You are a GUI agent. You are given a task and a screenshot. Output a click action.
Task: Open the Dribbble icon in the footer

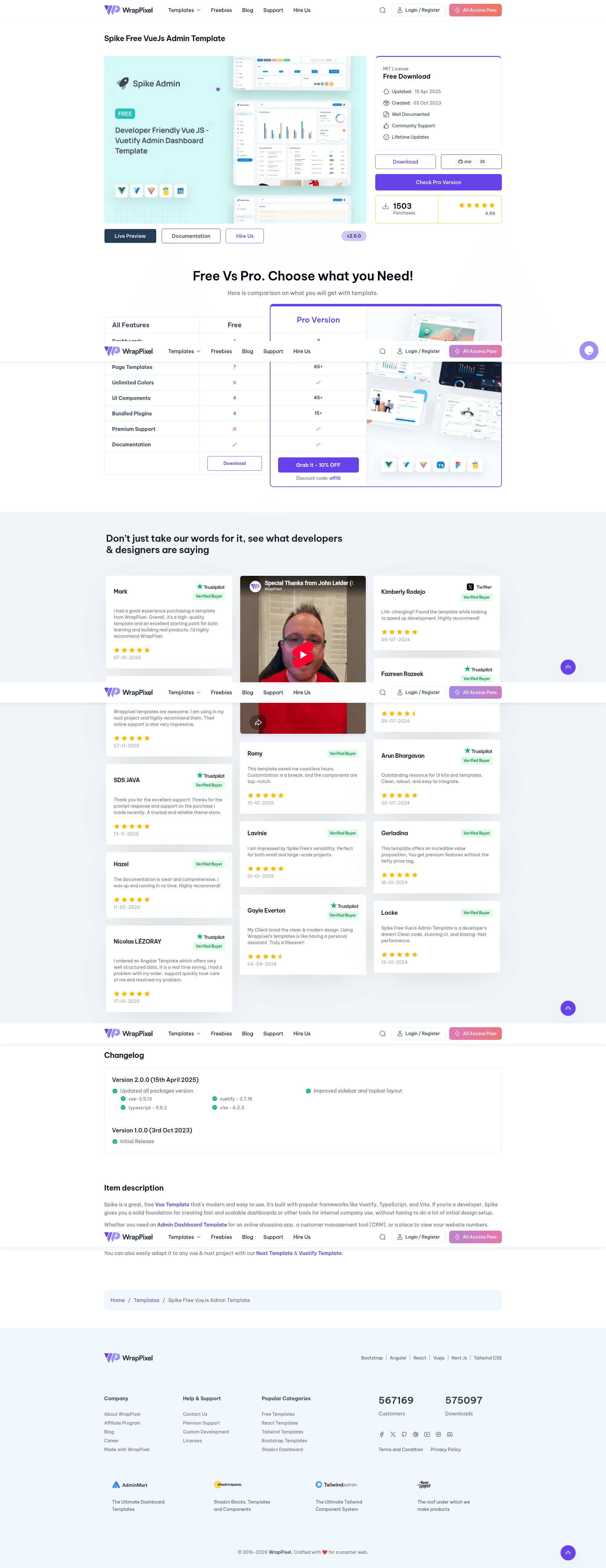pyautogui.click(x=416, y=1434)
